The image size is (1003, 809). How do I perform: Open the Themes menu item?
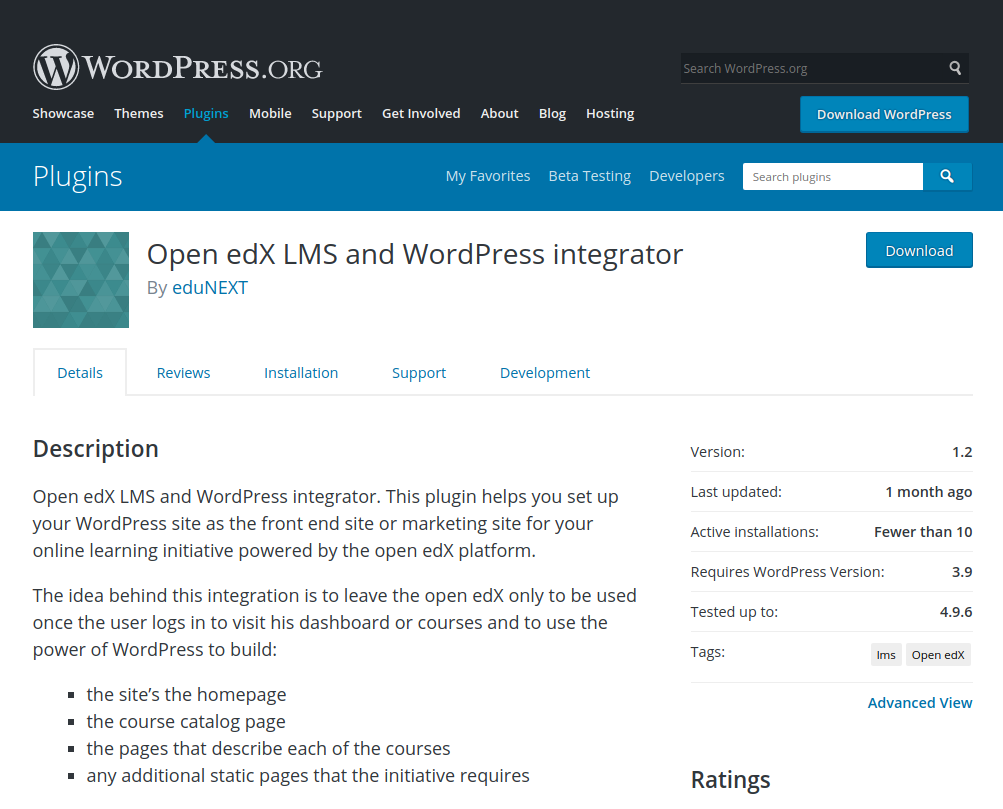click(x=139, y=113)
